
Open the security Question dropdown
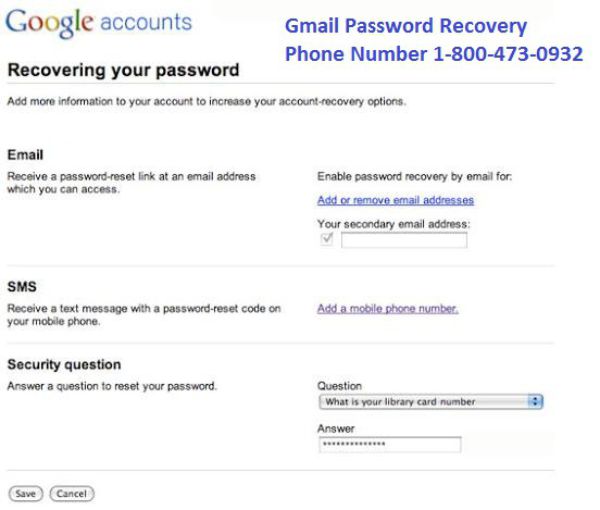[x=428, y=402]
